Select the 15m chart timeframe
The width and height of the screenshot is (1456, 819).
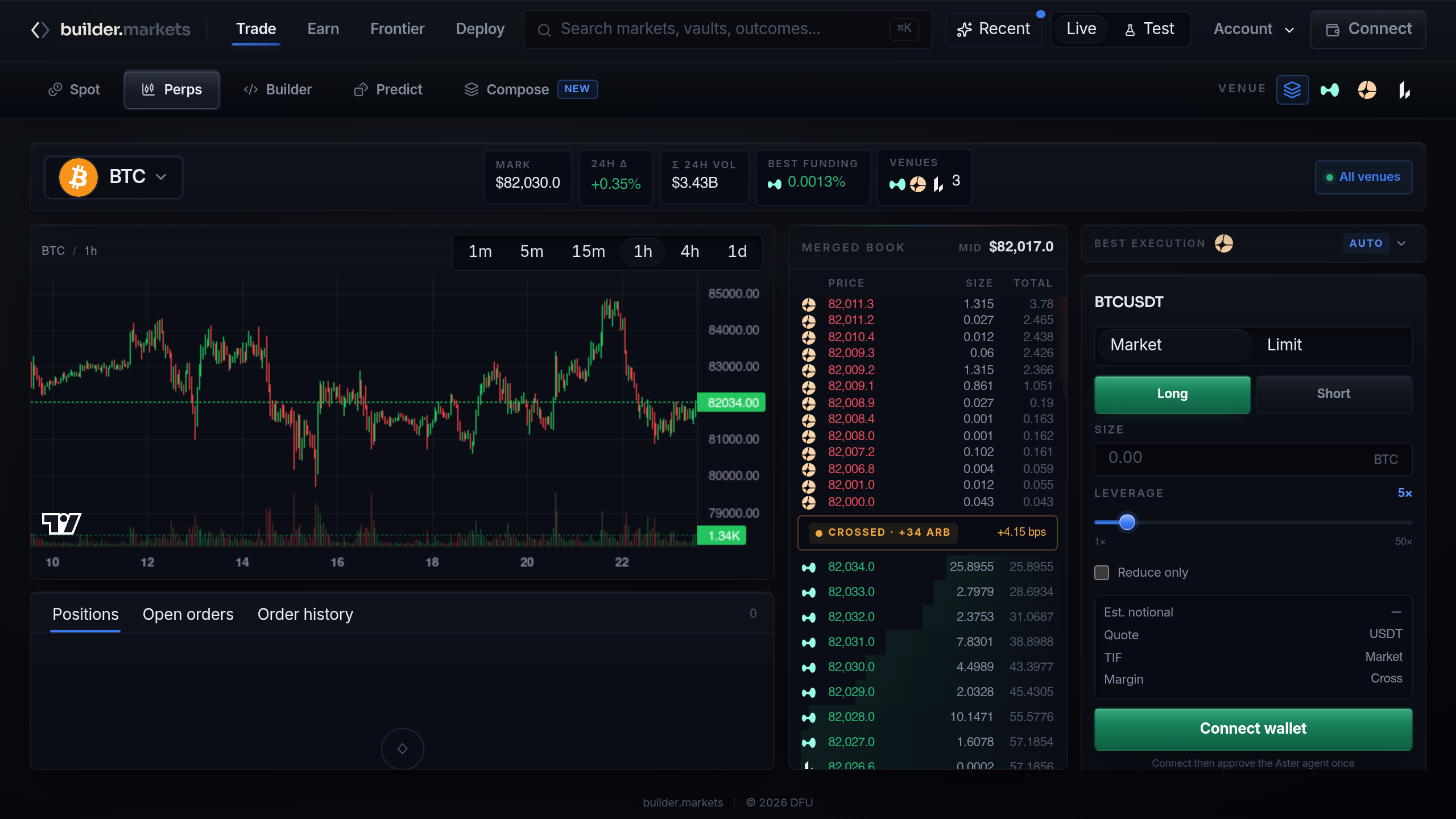coord(588,251)
